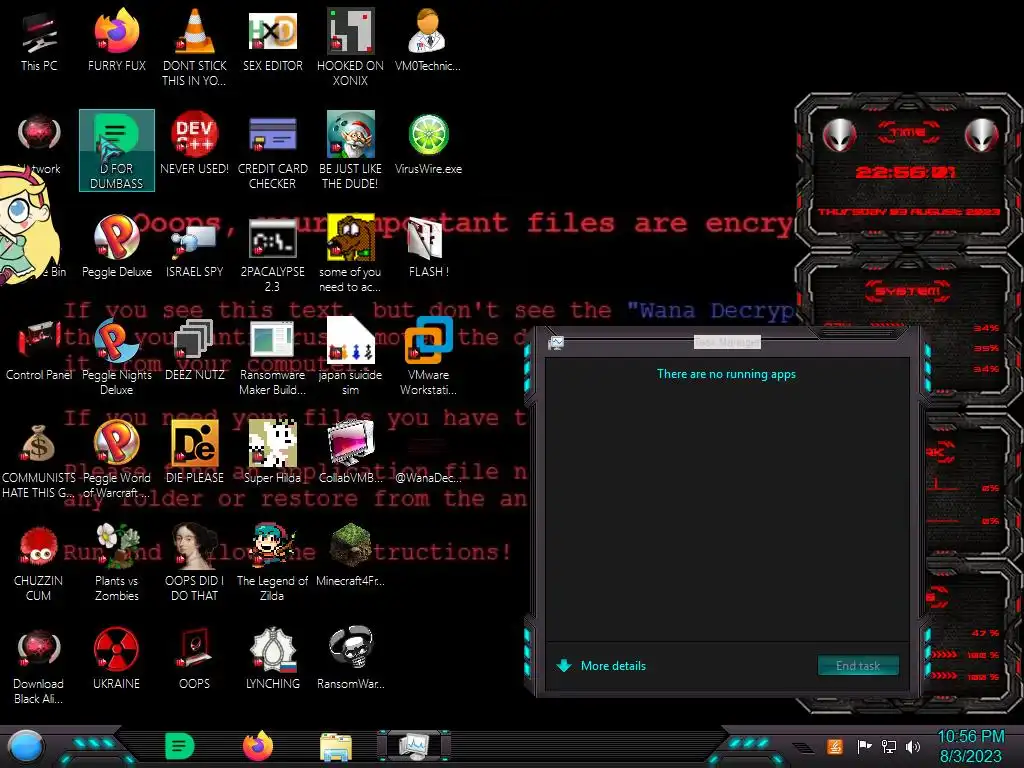Open the network tray icon
1024x768 pixels.
889,746
